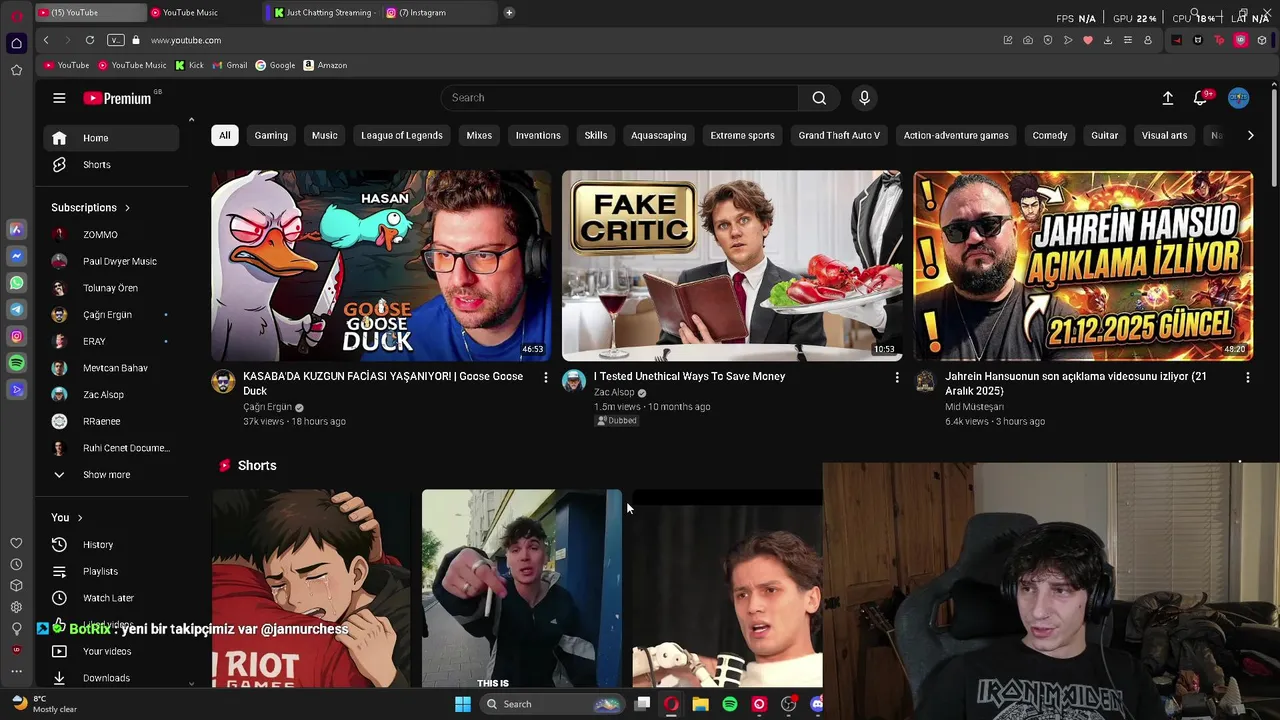
Task: Open more options for Unethical Ways video
Action: (x=897, y=377)
